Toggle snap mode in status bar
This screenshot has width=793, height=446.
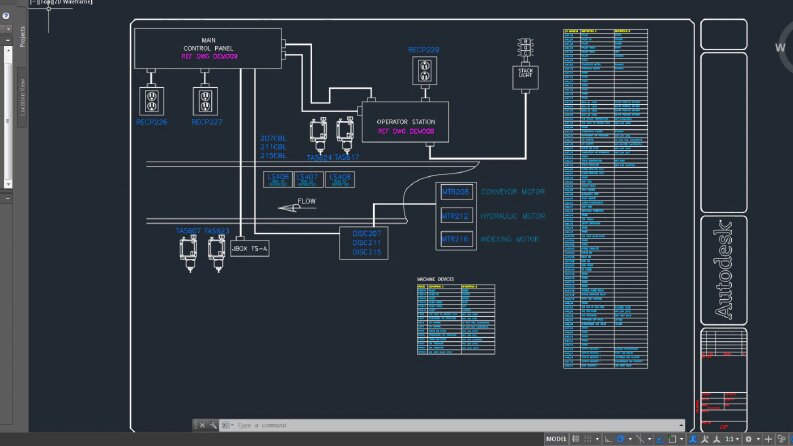tap(588, 439)
